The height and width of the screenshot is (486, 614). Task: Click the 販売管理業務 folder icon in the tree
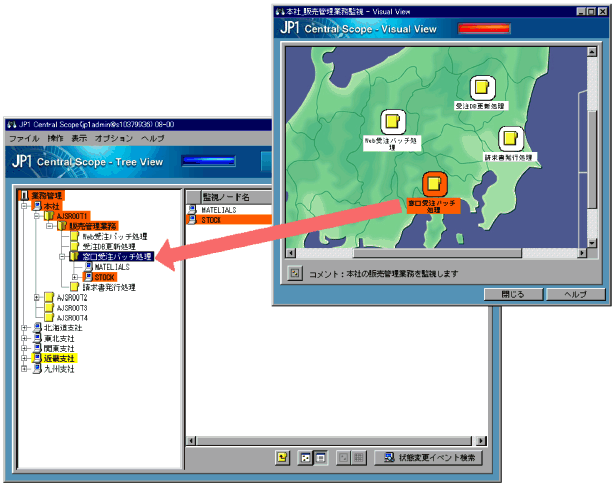[x=62, y=226]
